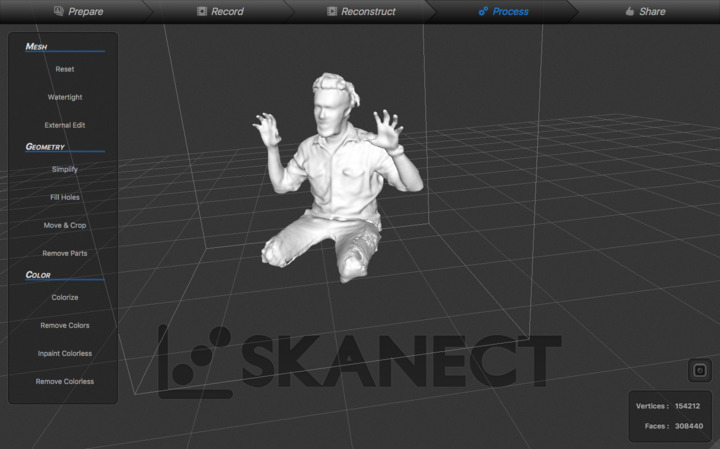Click the Faces count 308440

(689, 427)
